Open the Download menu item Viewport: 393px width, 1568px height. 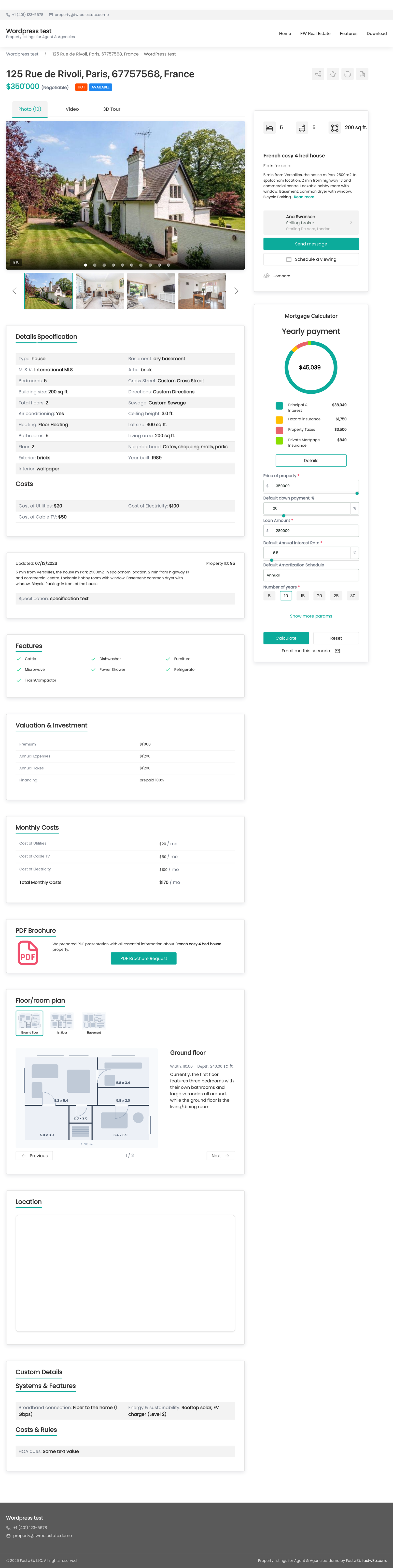pos(377,33)
